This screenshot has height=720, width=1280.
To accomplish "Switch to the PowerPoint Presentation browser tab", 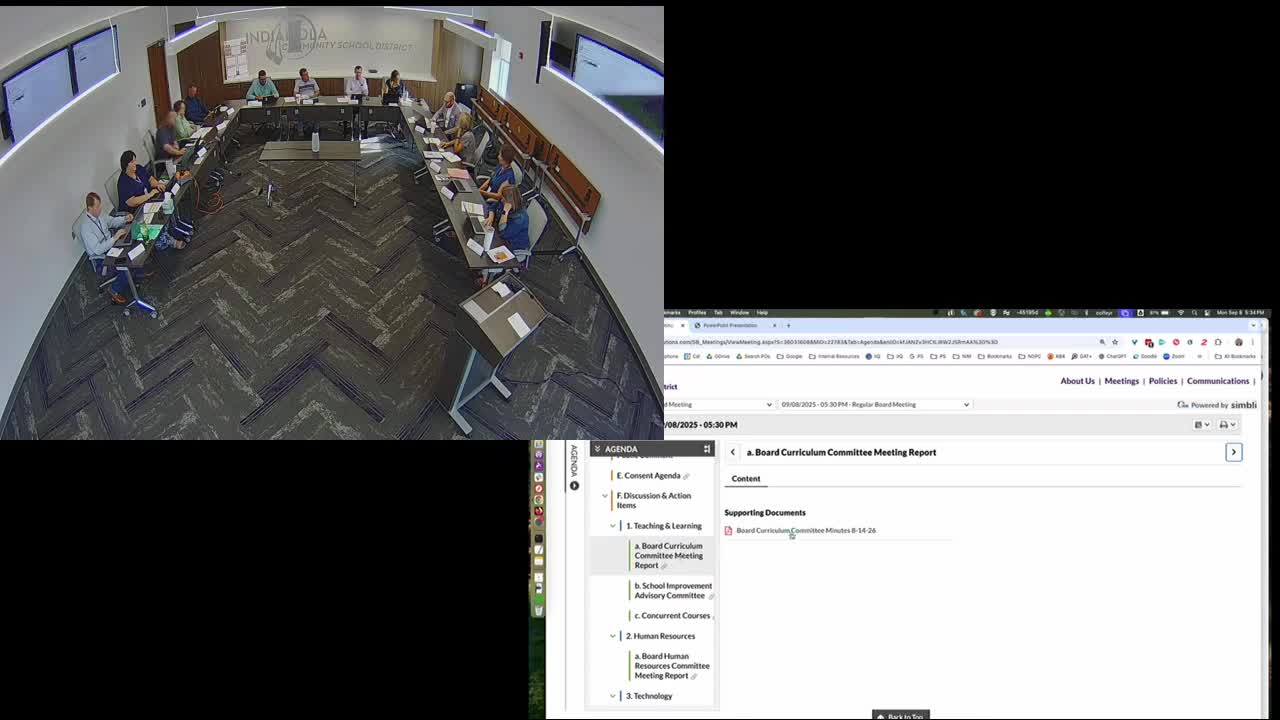I will pyautogui.click(x=730, y=325).
